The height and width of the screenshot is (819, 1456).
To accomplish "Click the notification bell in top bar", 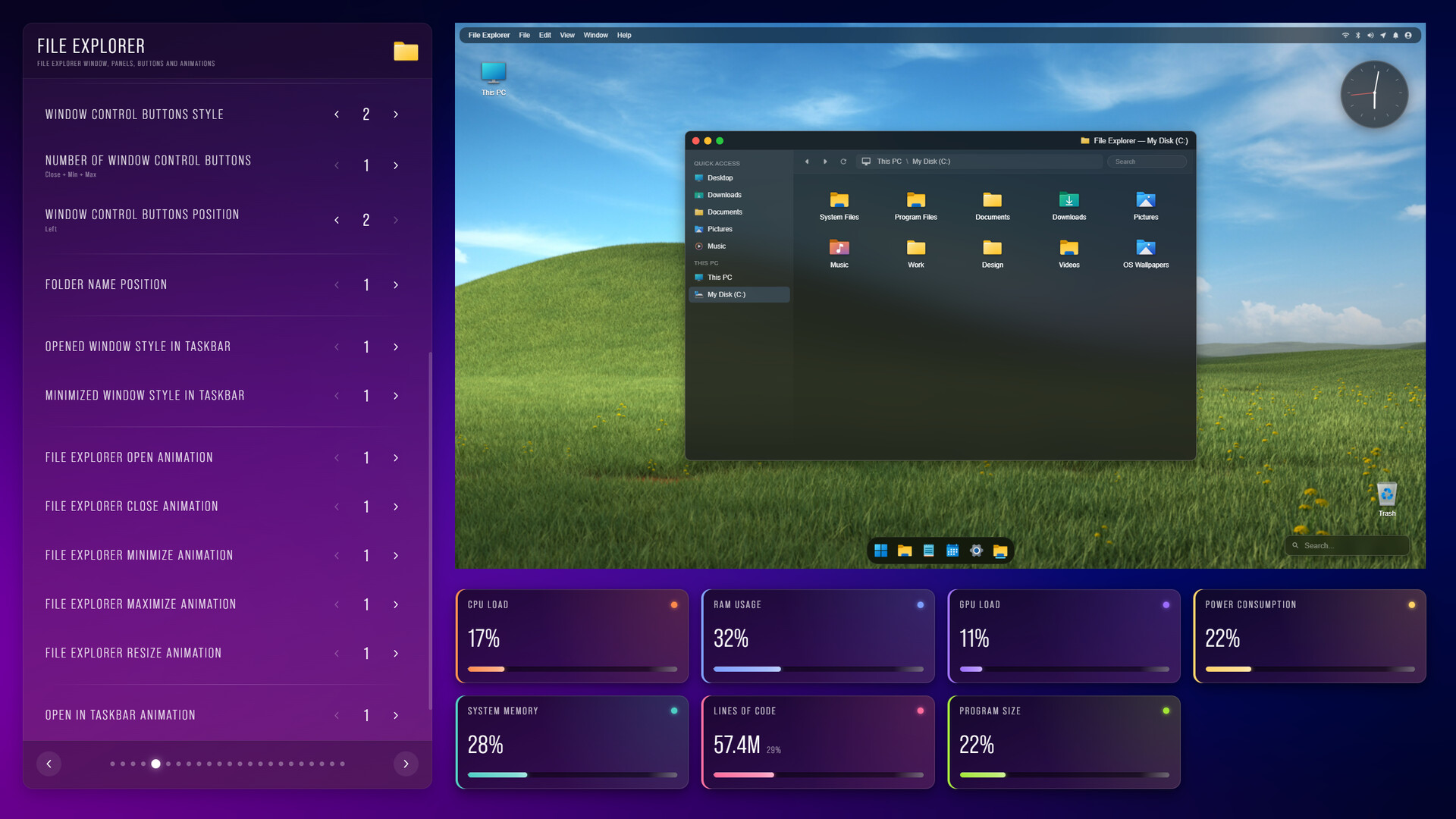I will 1395,36.
